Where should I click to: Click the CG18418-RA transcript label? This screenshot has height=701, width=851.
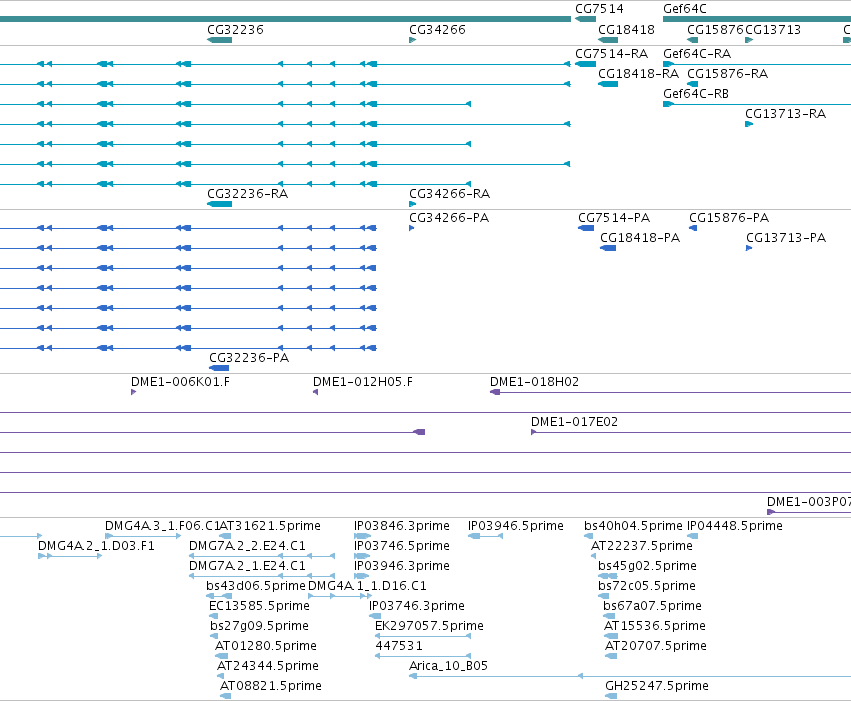(x=638, y=74)
